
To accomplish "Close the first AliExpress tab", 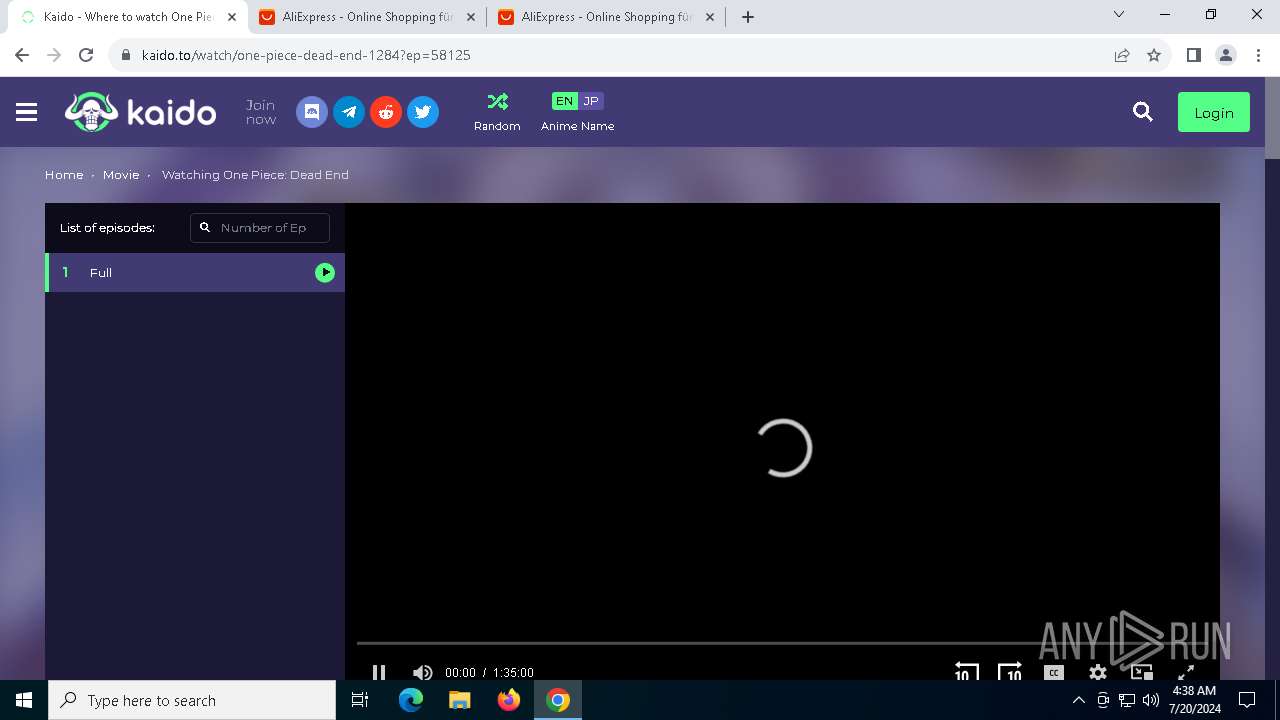I will coord(470,17).
